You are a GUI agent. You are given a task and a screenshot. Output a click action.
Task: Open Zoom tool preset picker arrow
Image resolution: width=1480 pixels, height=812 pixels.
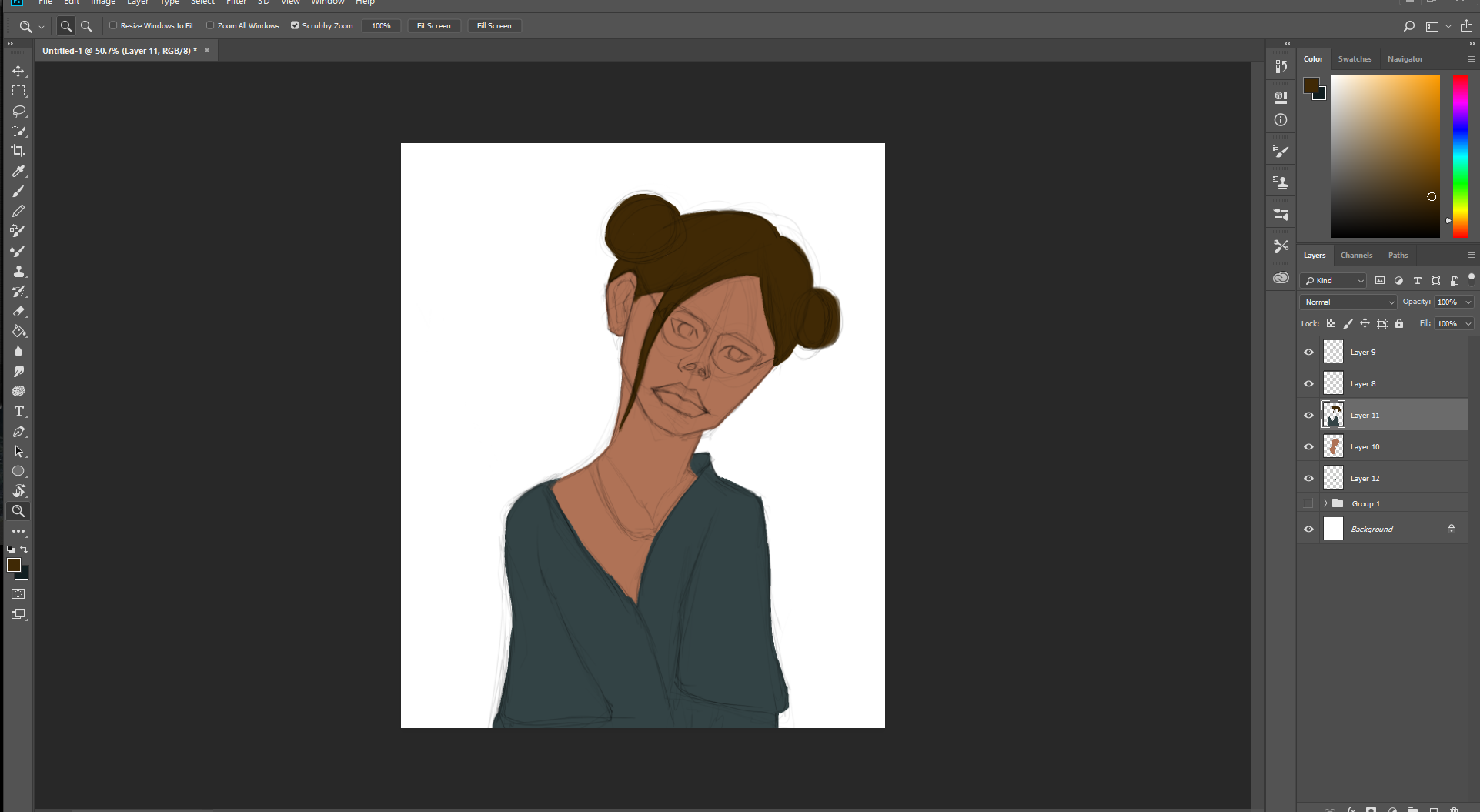[42, 27]
